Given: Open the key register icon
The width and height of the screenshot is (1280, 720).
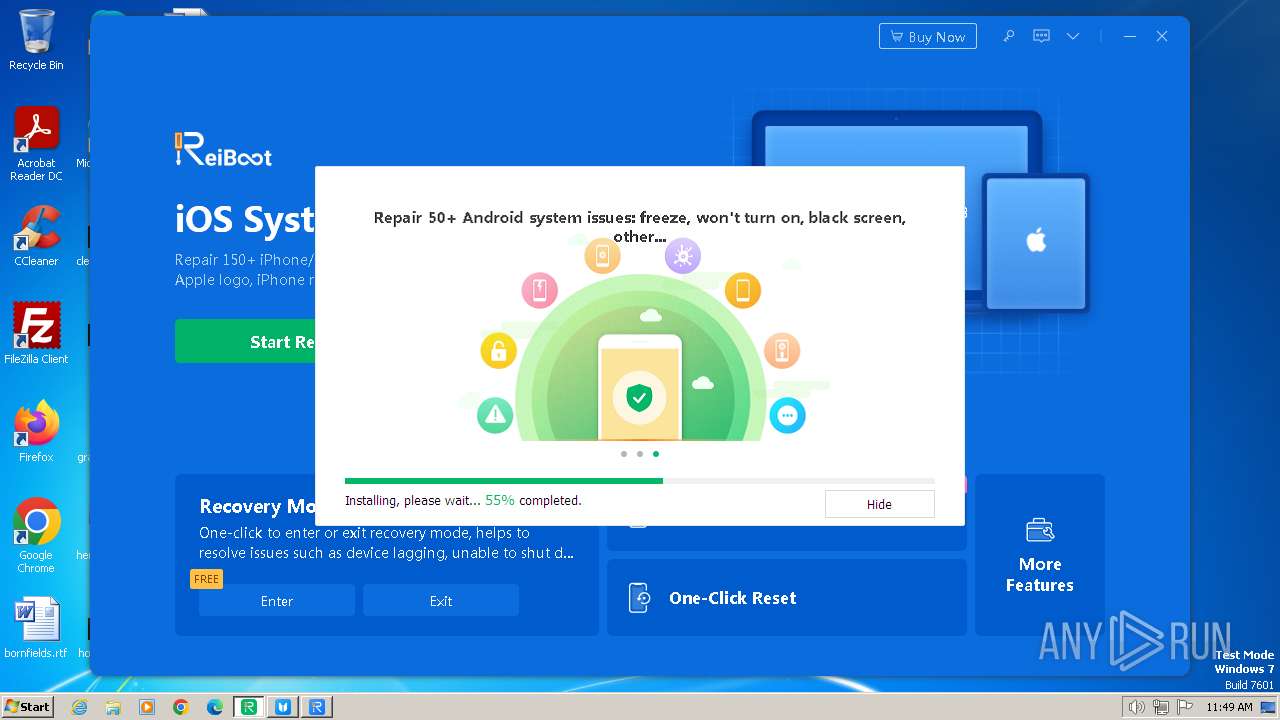Looking at the screenshot, I should pos(1009,36).
